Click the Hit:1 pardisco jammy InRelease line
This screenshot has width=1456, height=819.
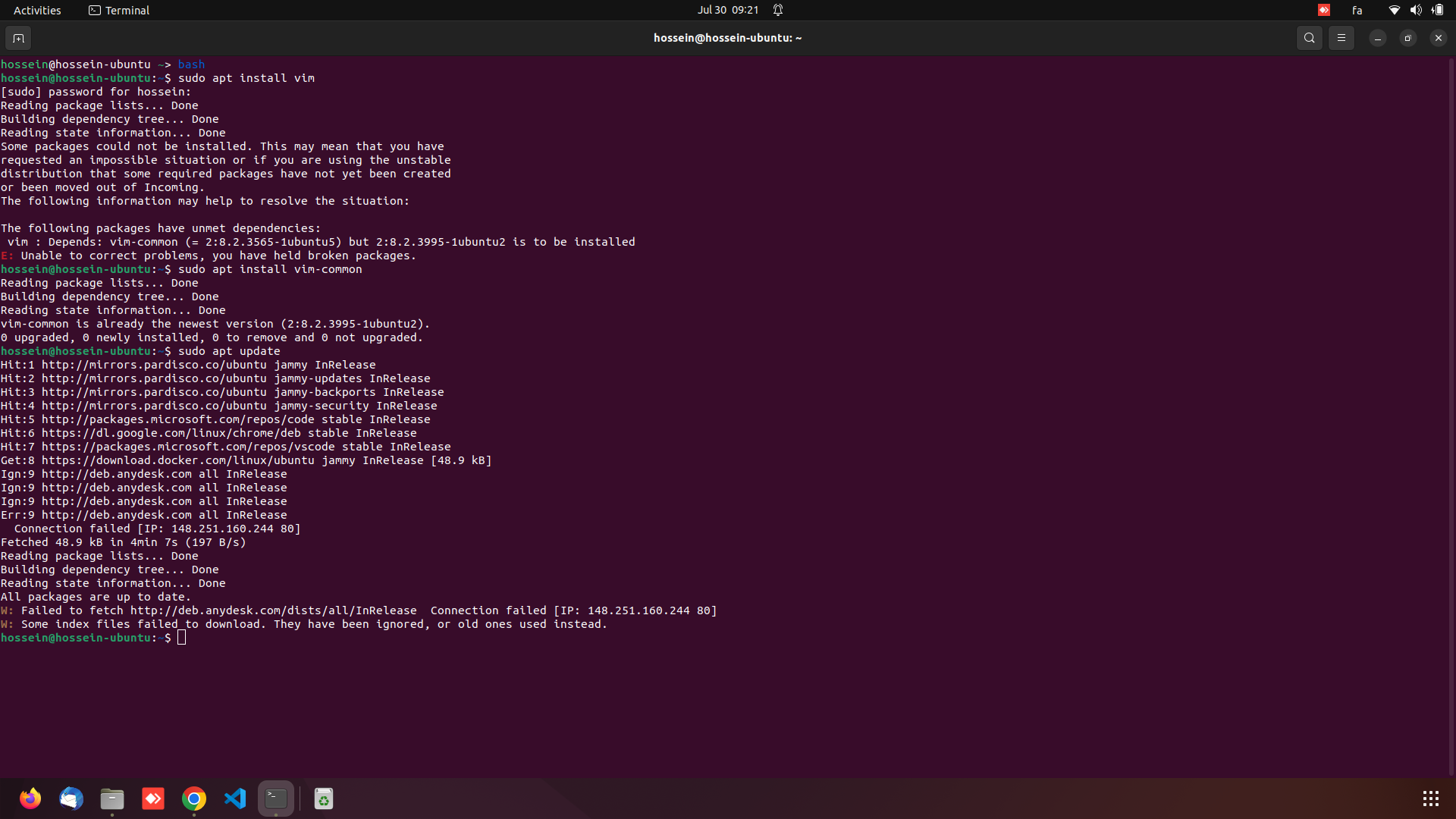(x=188, y=365)
